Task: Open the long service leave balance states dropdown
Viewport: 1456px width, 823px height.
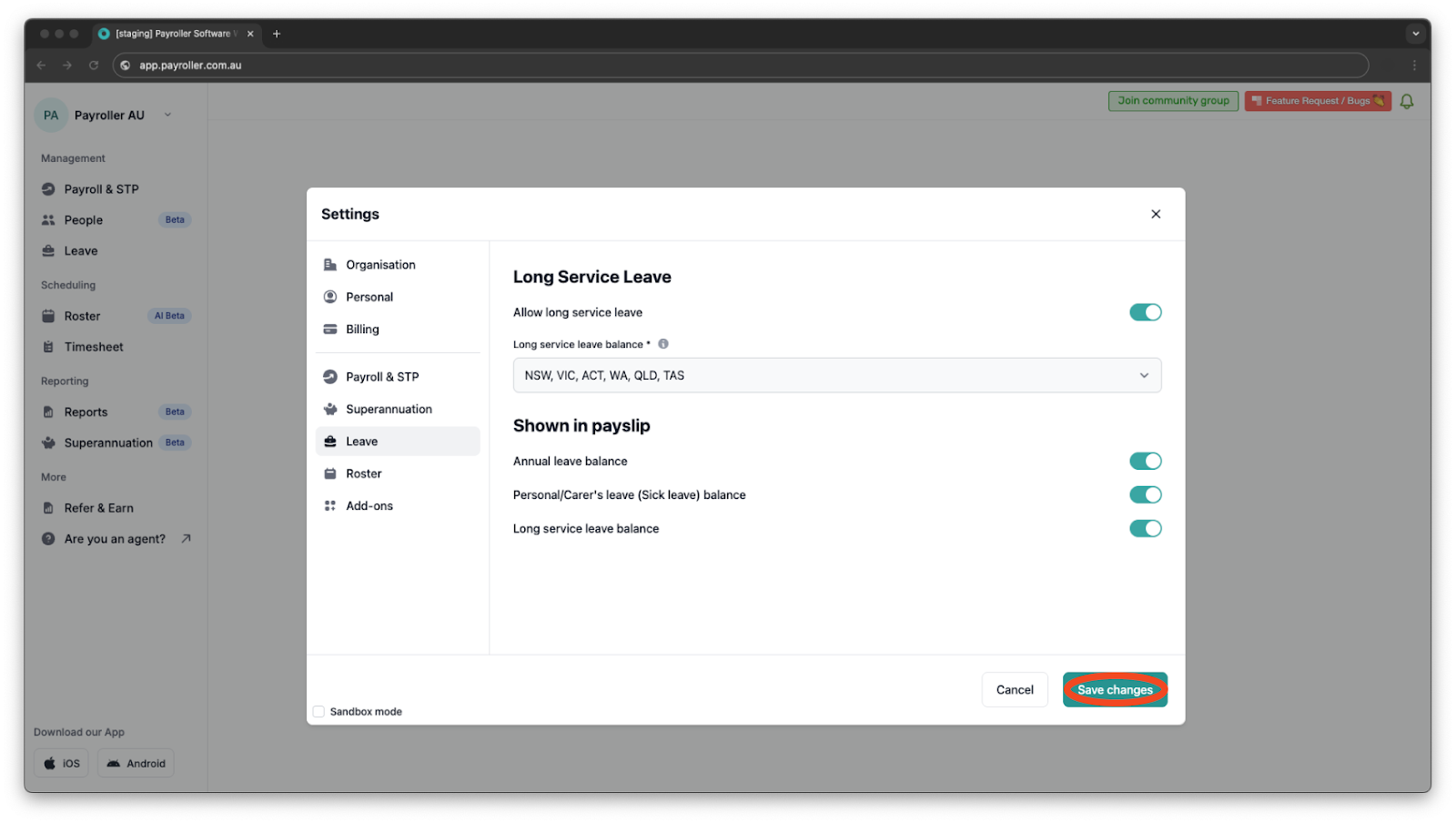Action: 836,375
